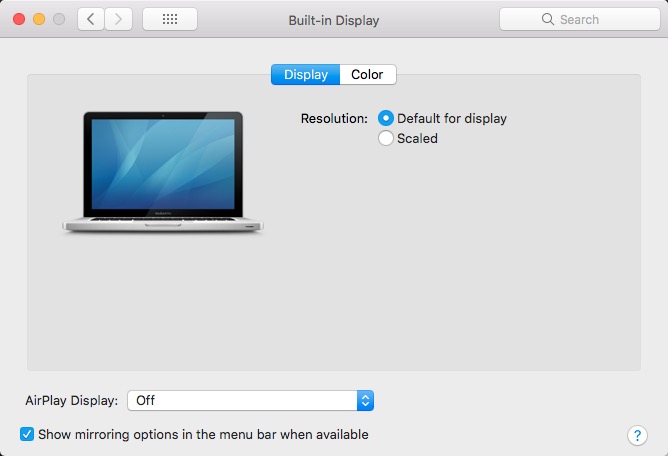The height and width of the screenshot is (456, 668).
Task: Click the MacBook Pro display image
Action: click(x=163, y=171)
